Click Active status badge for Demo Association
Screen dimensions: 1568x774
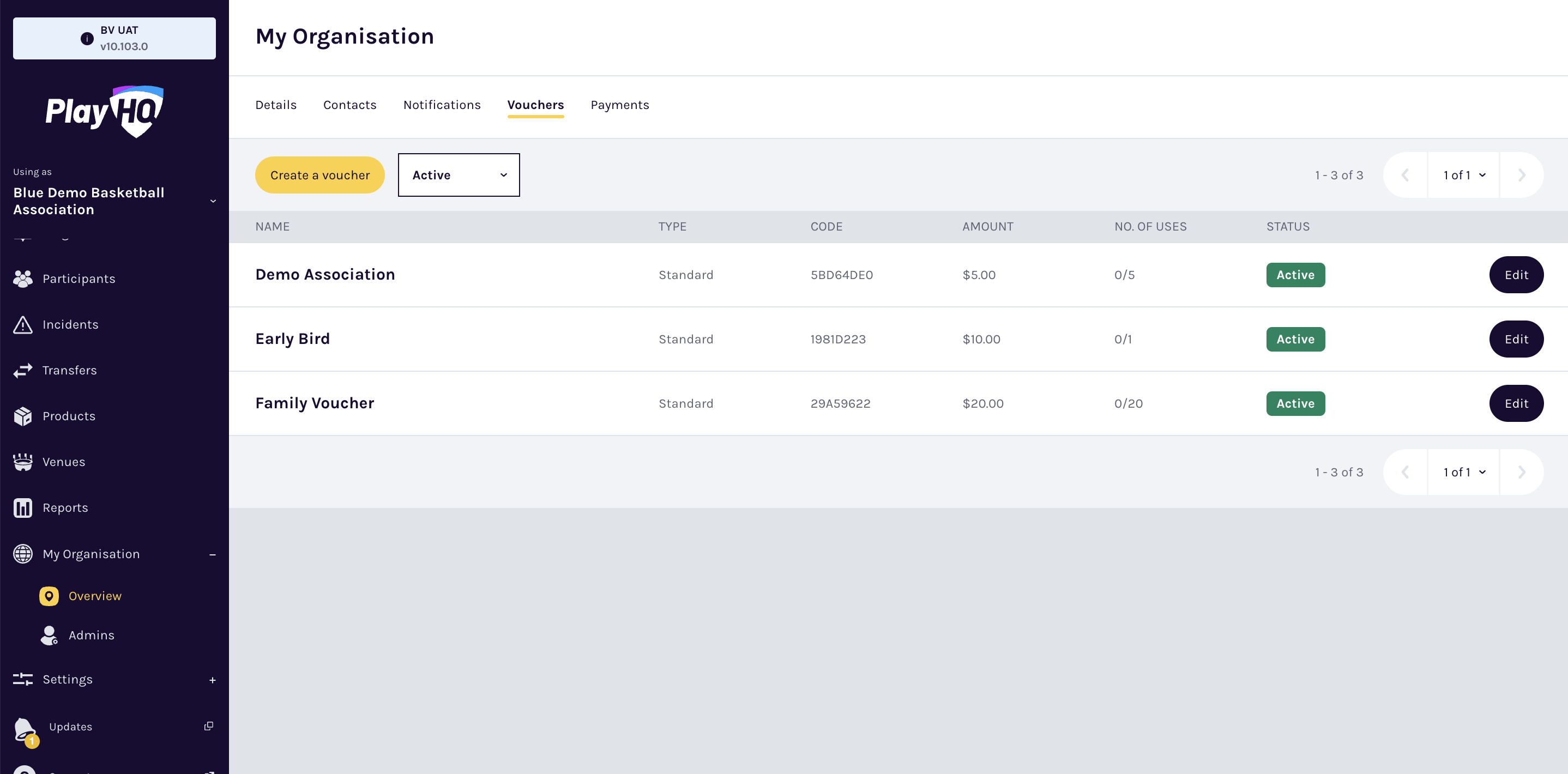[x=1296, y=275]
